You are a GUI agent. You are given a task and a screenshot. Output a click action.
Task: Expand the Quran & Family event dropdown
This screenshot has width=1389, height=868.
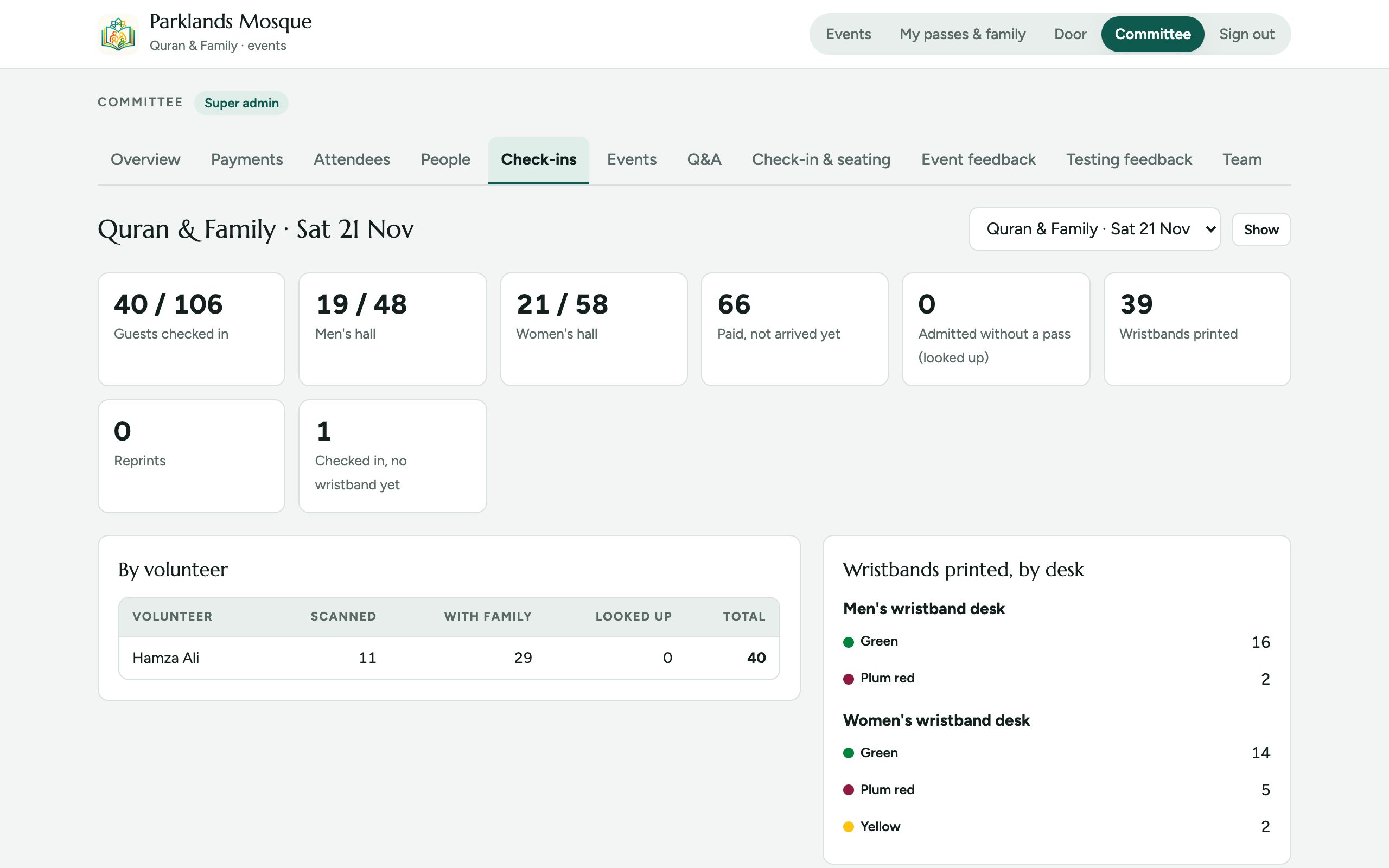pos(1094,229)
